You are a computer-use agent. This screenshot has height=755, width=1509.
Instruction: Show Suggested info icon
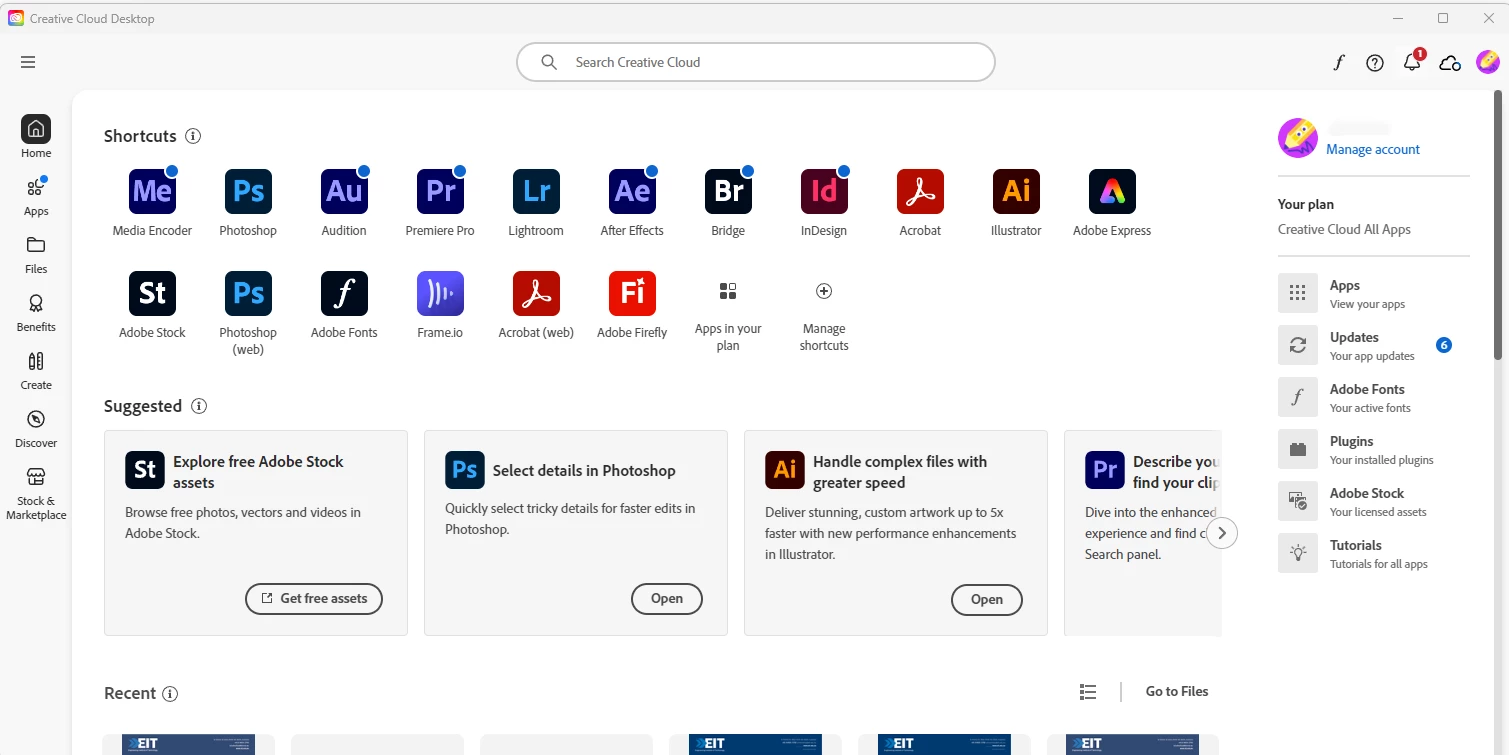pyautogui.click(x=199, y=406)
